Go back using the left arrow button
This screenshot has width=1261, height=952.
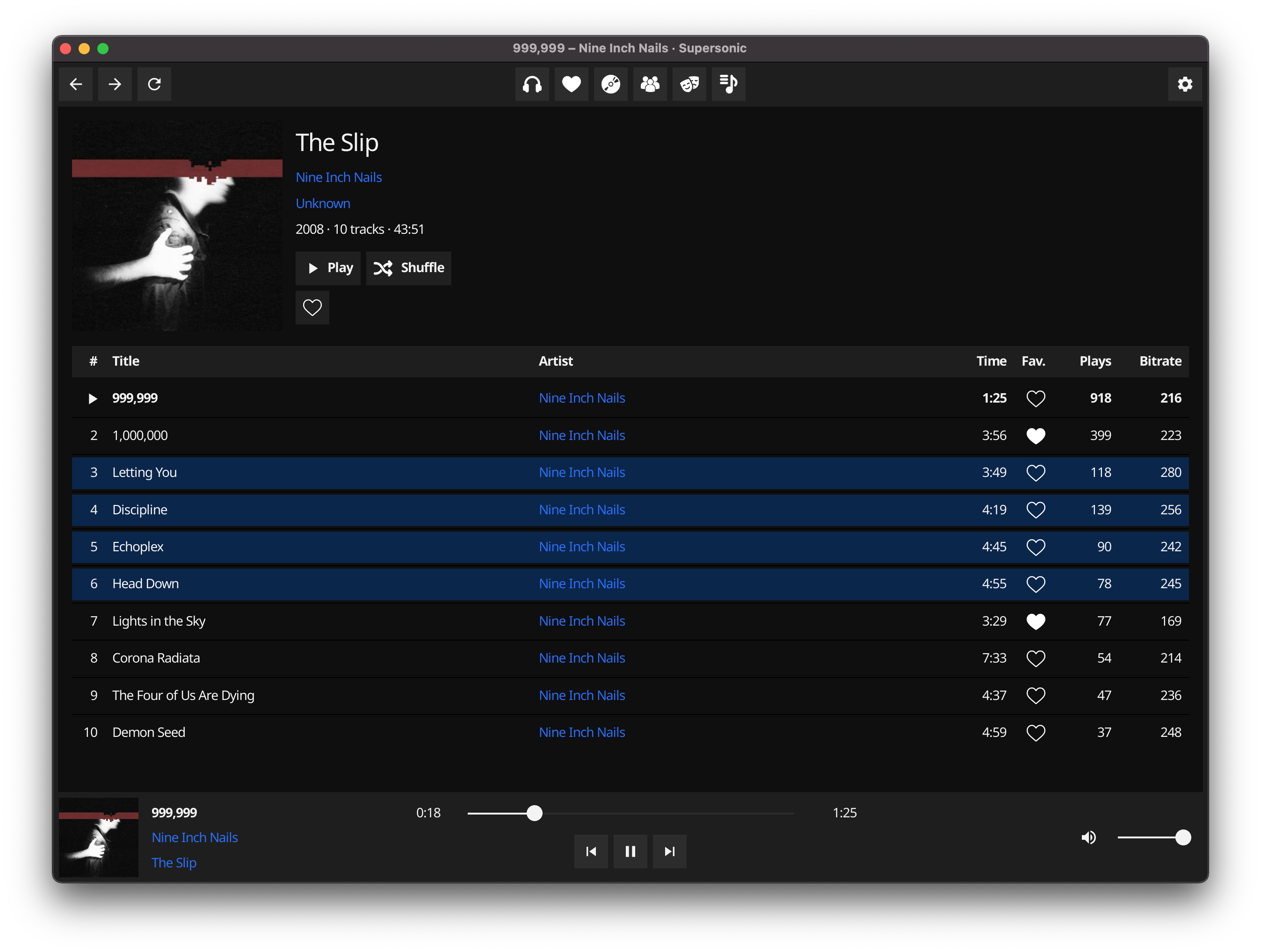coord(76,84)
